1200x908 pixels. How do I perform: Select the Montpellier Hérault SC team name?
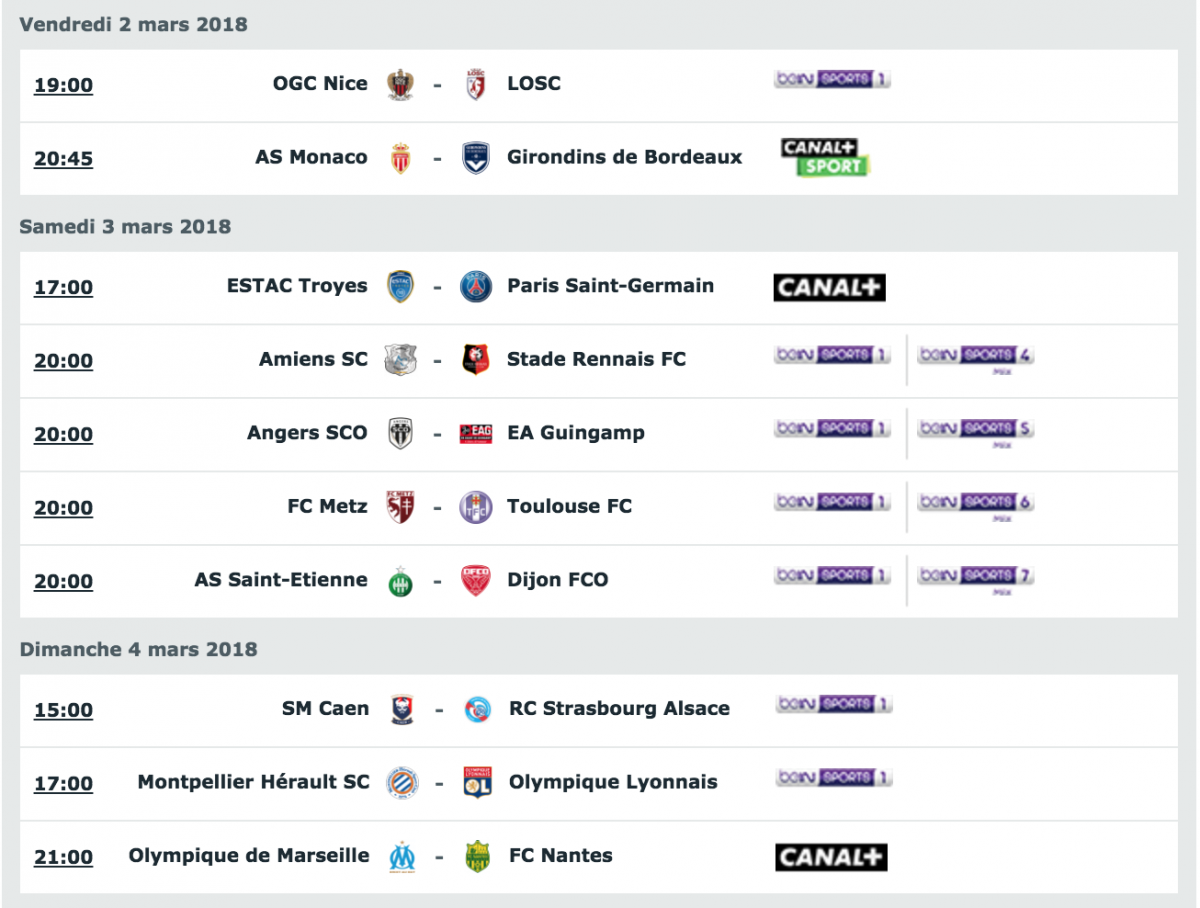253,782
